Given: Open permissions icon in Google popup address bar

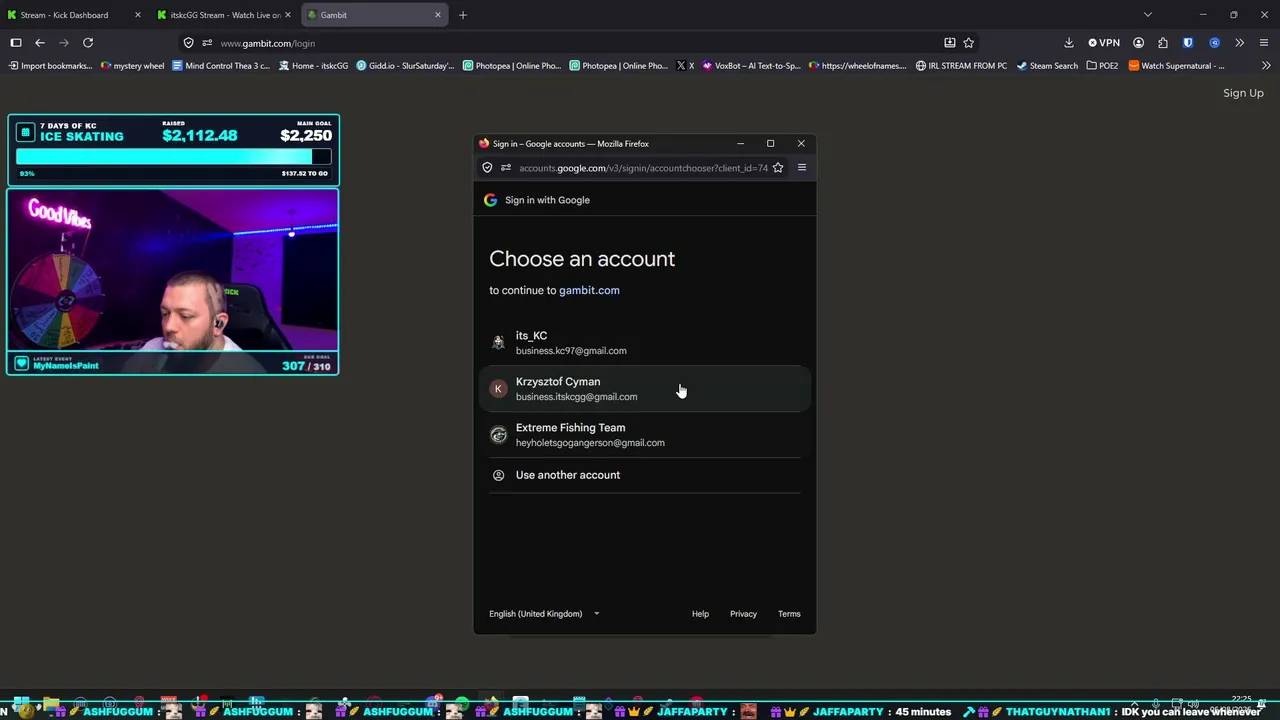Looking at the screenshot, I should click(506, 168).
